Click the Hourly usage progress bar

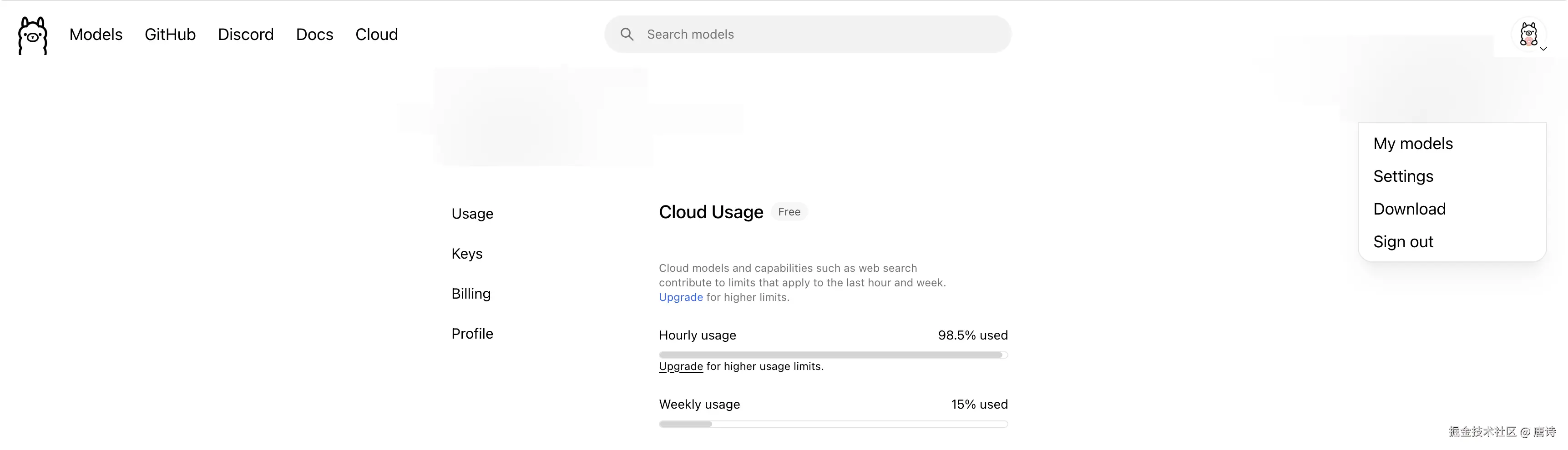pos(833,355)
